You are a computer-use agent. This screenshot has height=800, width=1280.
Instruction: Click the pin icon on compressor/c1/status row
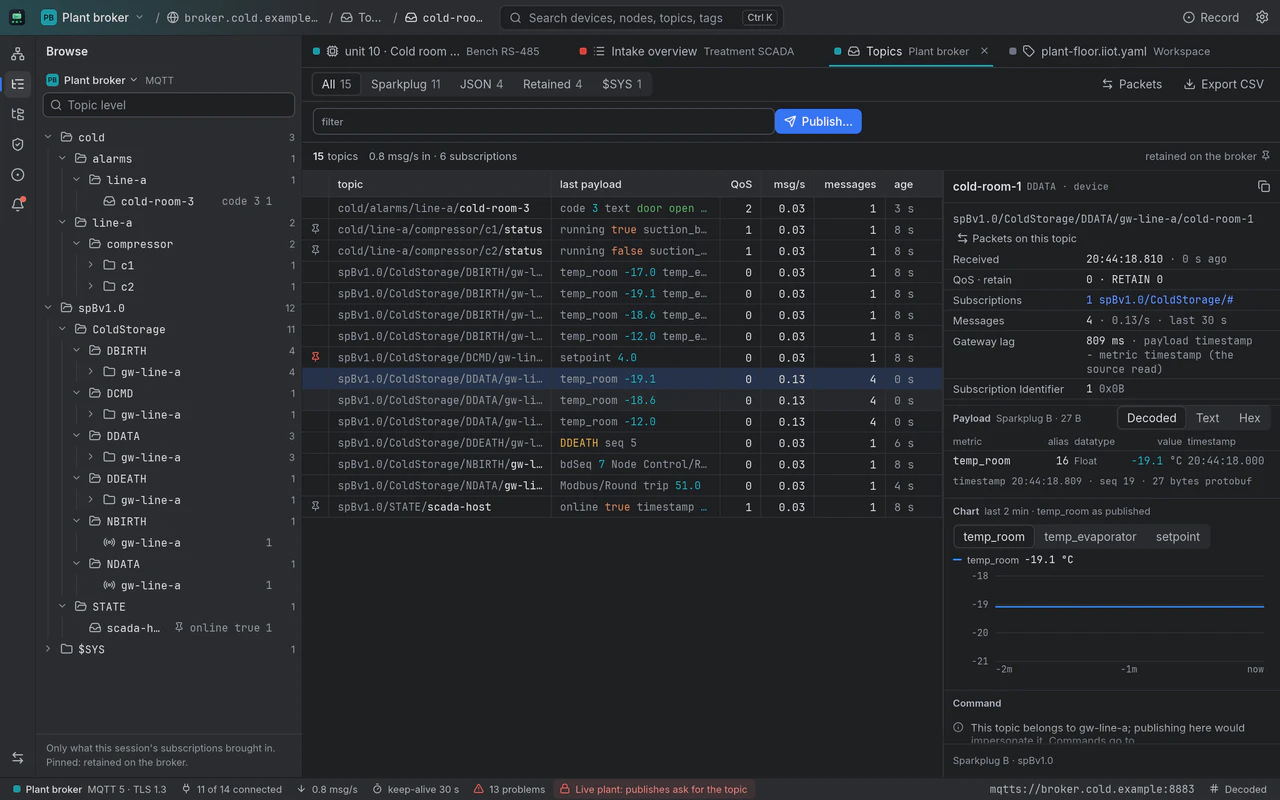pos(316,230)
